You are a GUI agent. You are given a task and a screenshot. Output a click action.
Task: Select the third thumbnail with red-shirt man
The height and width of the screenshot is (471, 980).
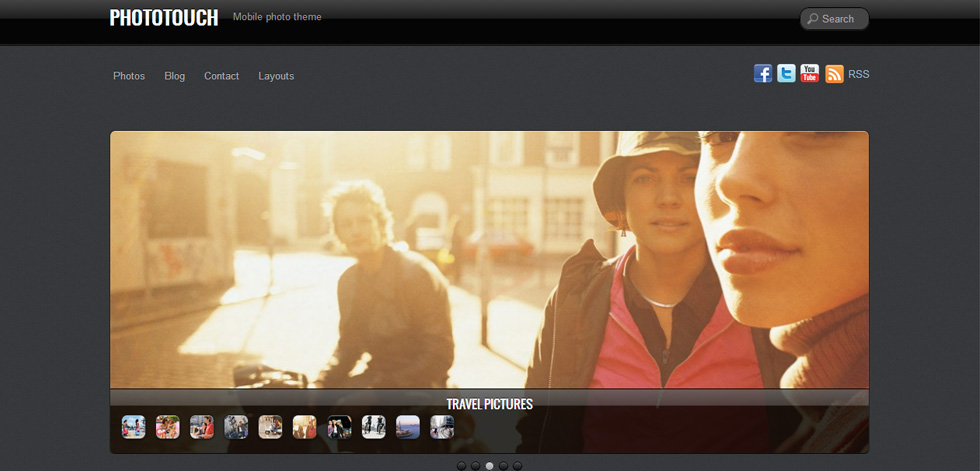pyautogui.click(x=202, y=427)
